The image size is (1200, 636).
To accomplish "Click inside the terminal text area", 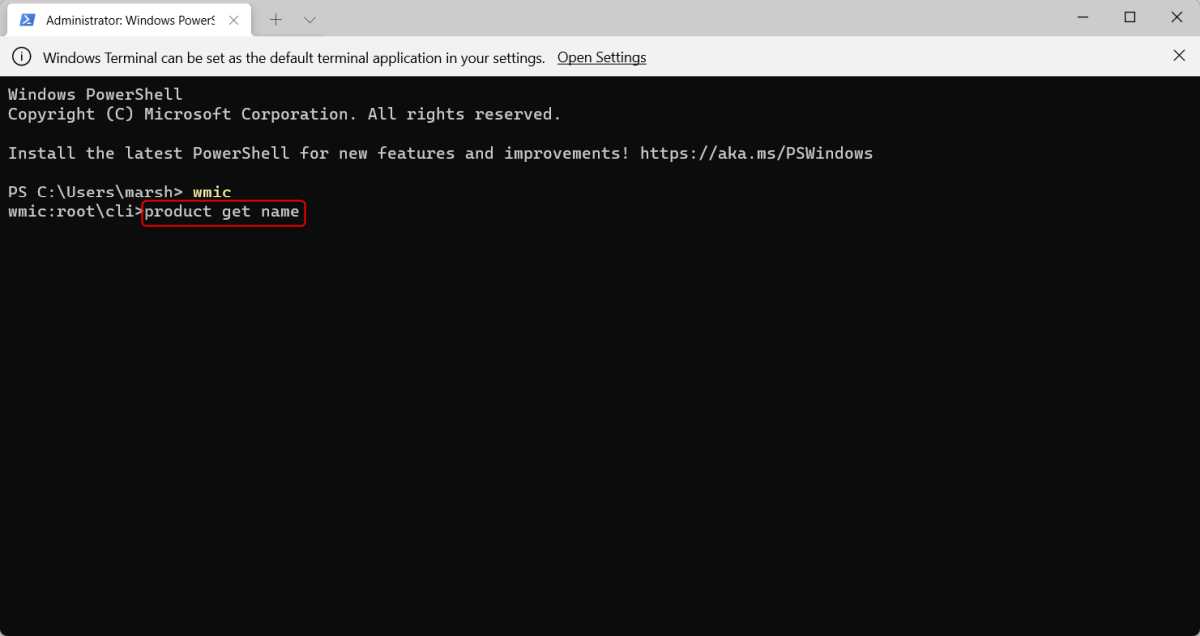I will point(600,400).
